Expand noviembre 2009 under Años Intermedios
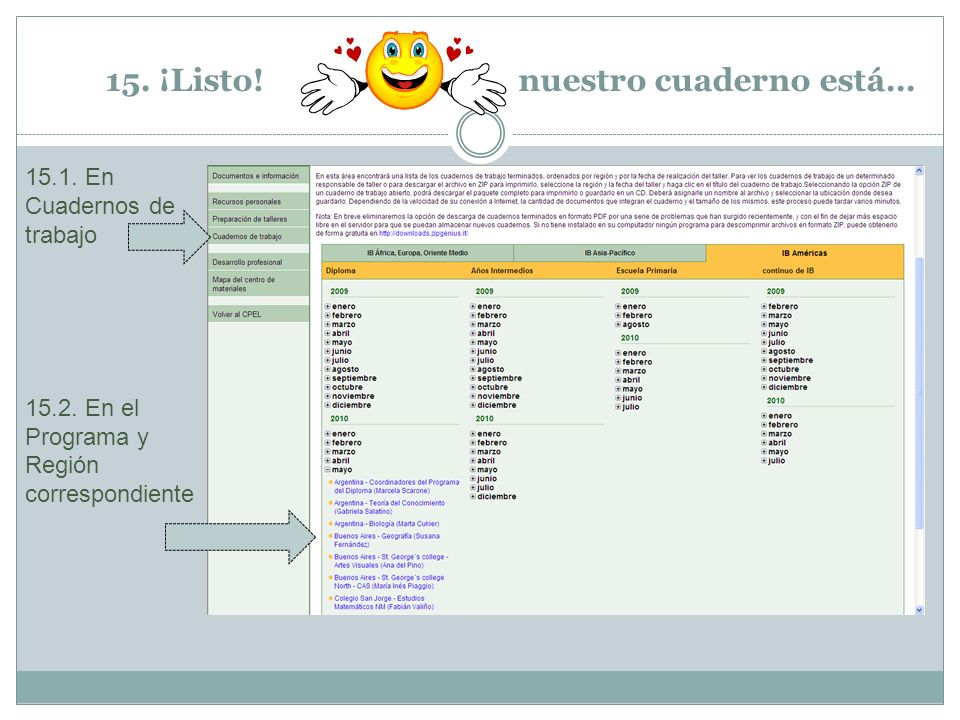The image size is (960, 720). tap(473, 396)
